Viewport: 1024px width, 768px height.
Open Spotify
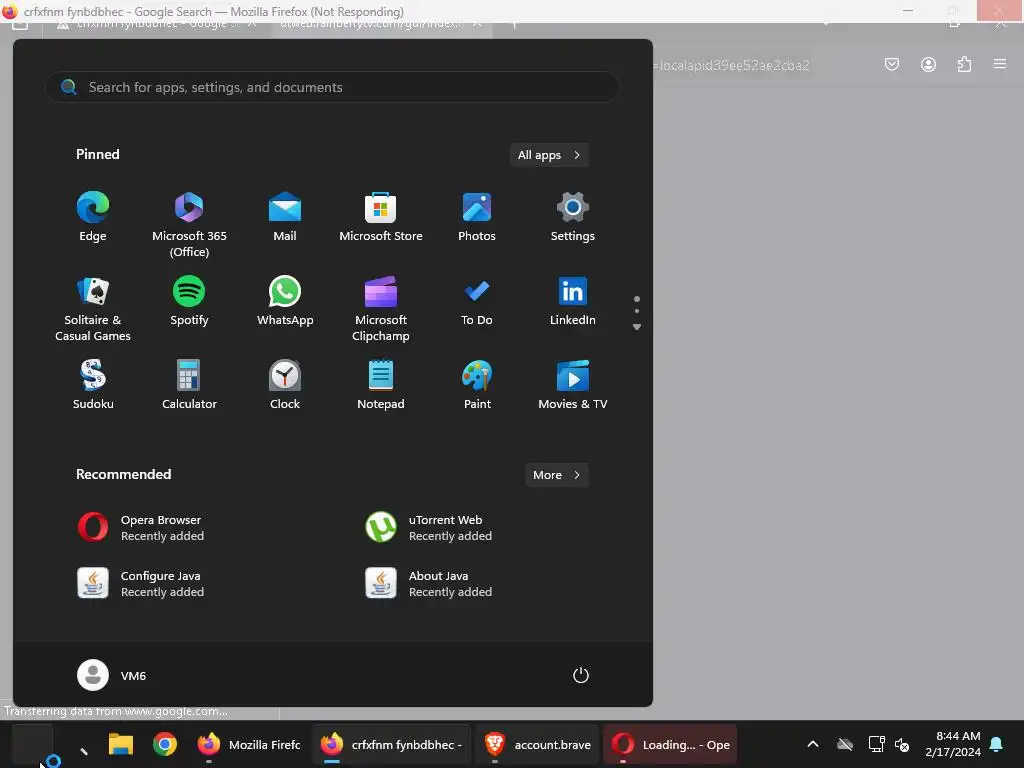(189, 302)
